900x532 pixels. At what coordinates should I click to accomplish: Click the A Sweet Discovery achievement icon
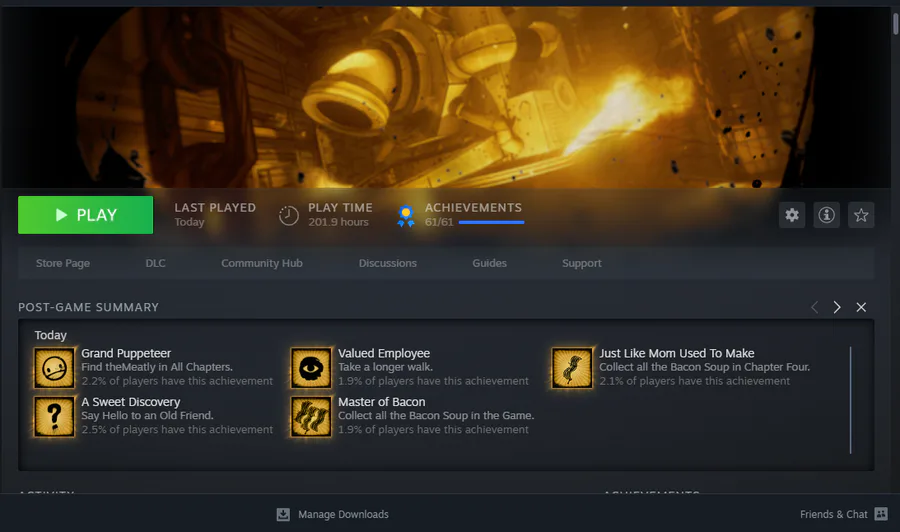click(x=54, y=416)
